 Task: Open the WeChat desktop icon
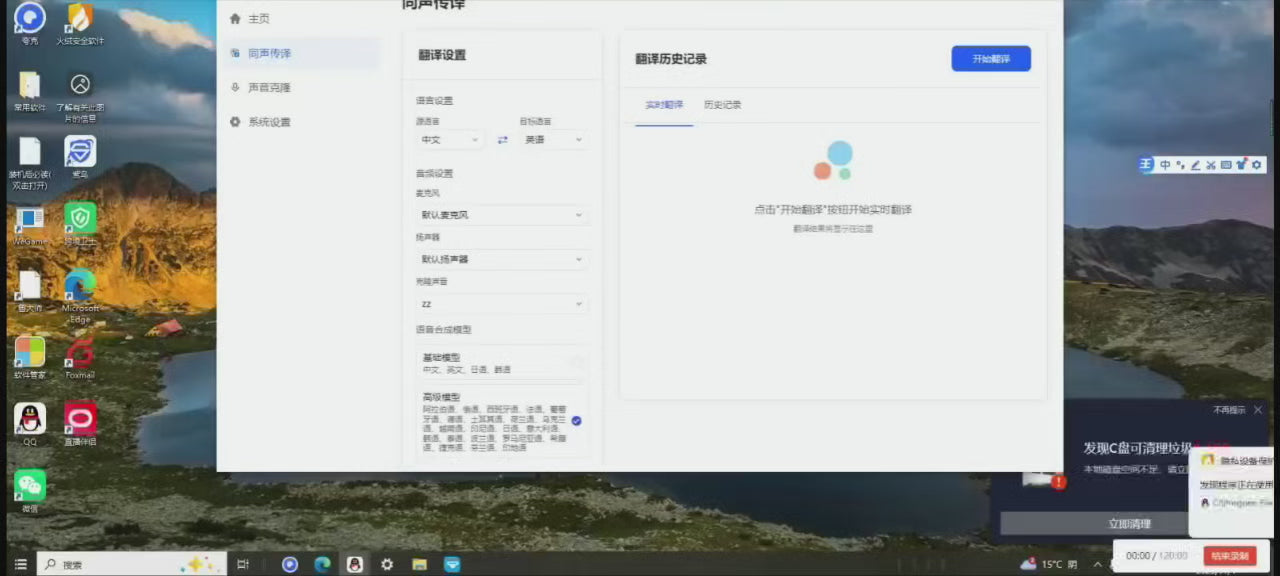pos(29,487)
